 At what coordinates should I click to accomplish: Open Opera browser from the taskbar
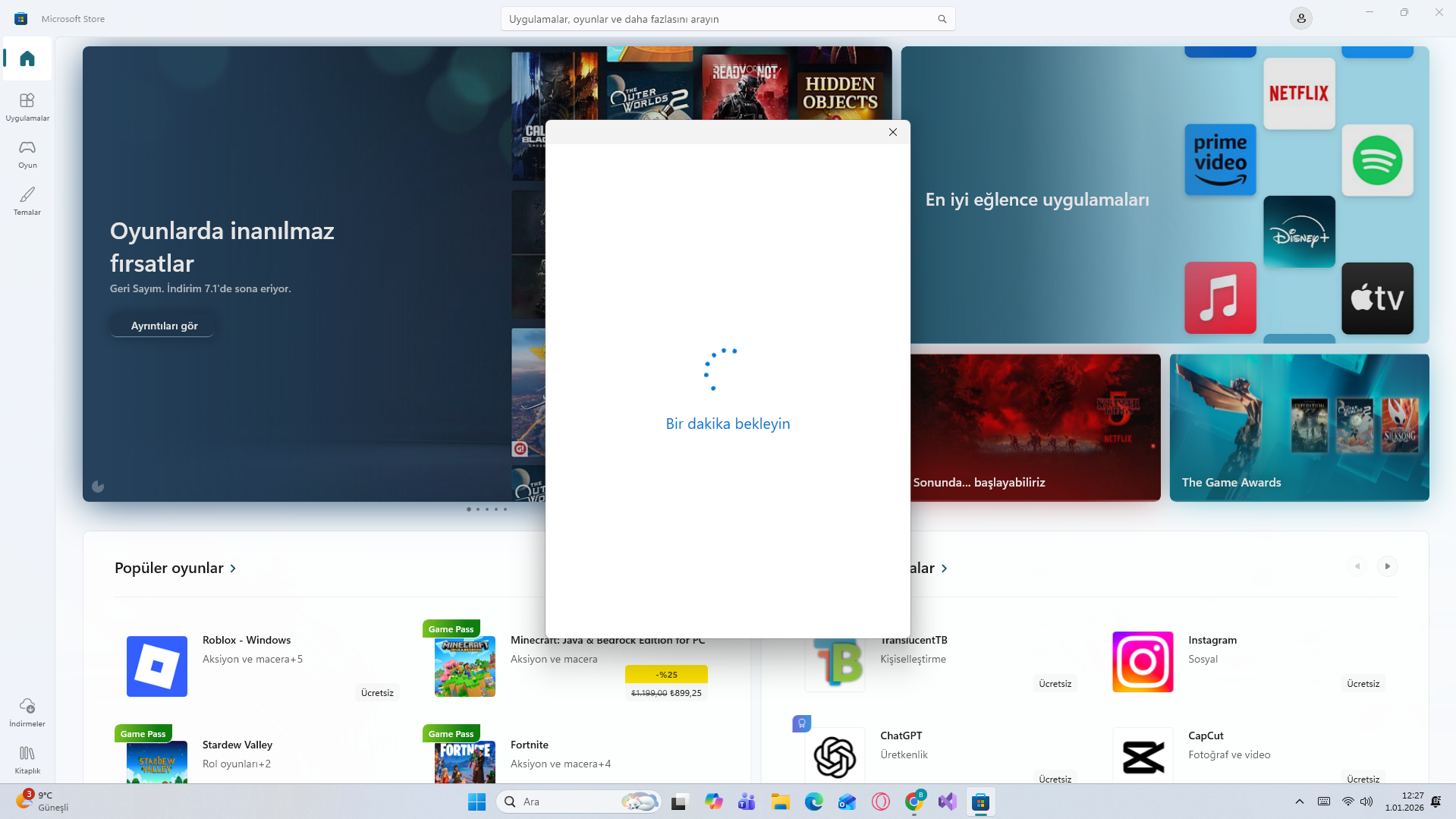click(880, 802)
